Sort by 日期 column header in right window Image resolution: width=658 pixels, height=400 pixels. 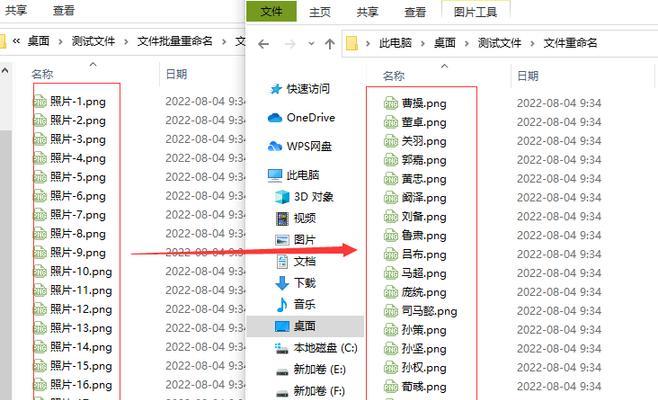(527, 76)
